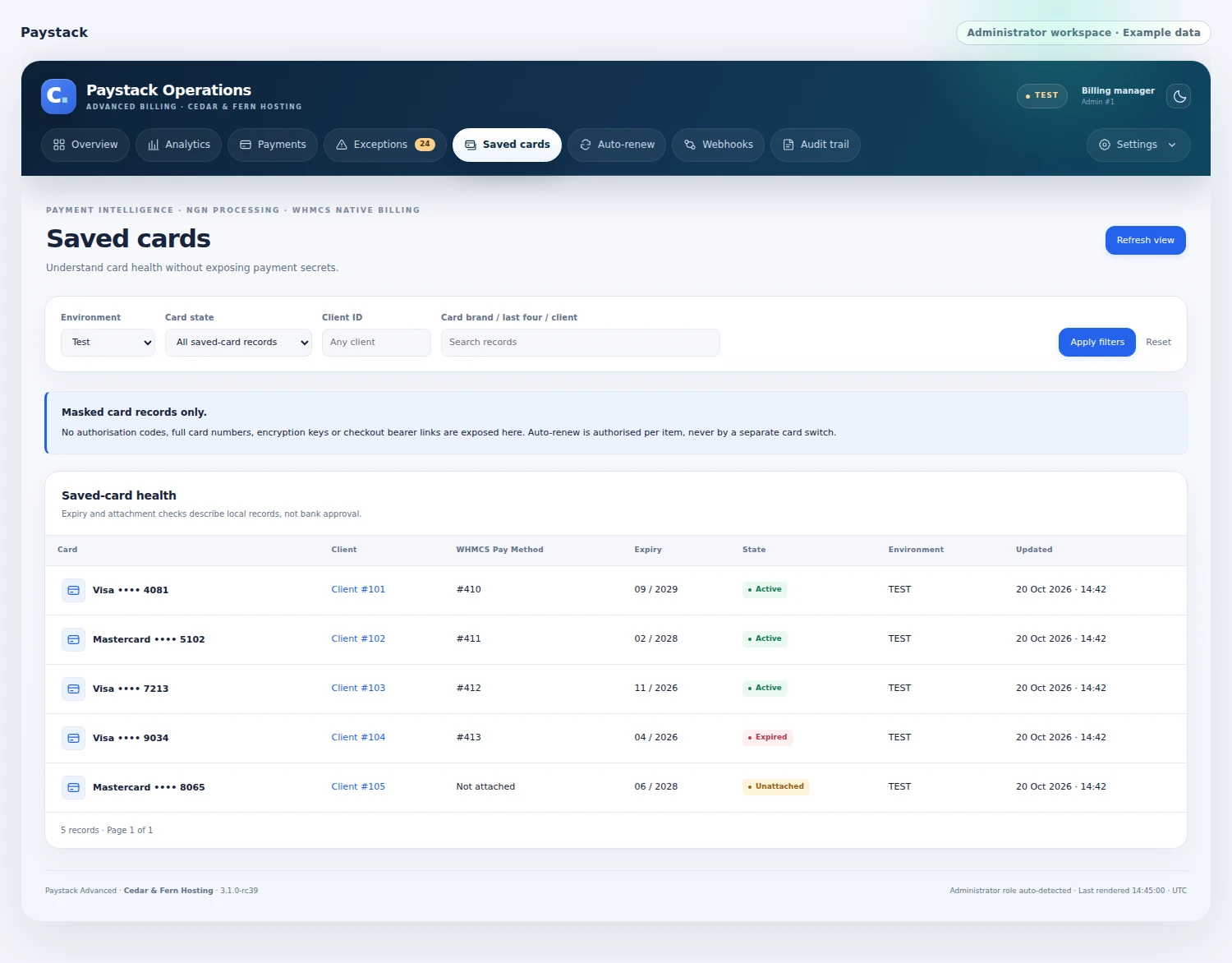Go to the Payments tab

pos(273,145)
